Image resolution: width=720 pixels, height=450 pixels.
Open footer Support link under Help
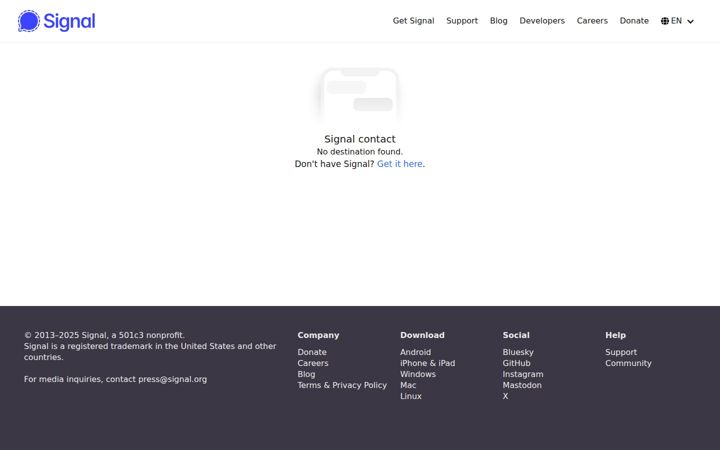click(x=621, y=352)
